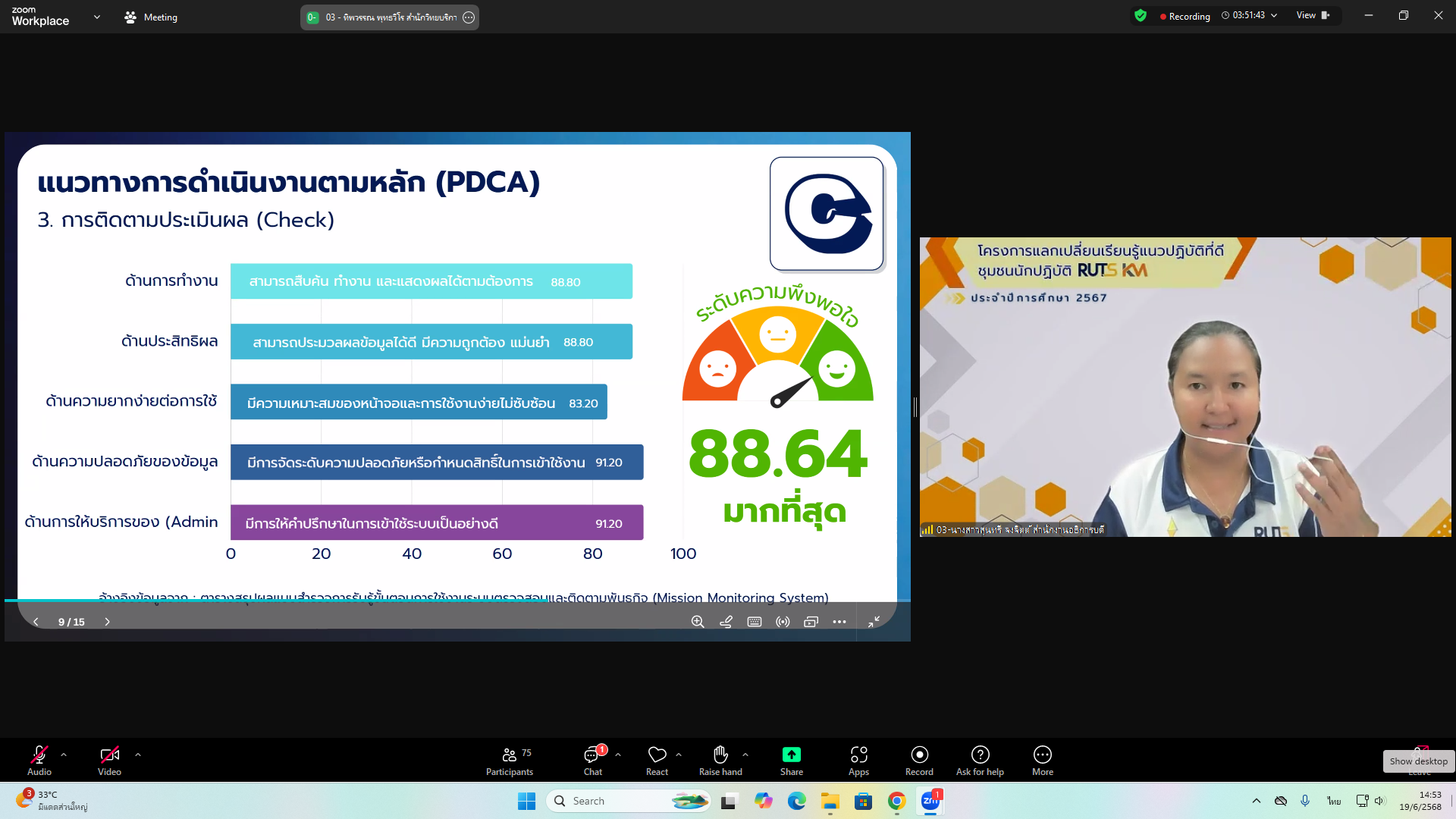Show hidden system tray icons
Image resolution: width=1456 pixels, height=819 pixels.
pyautogui.click(x=1257, y=801)
